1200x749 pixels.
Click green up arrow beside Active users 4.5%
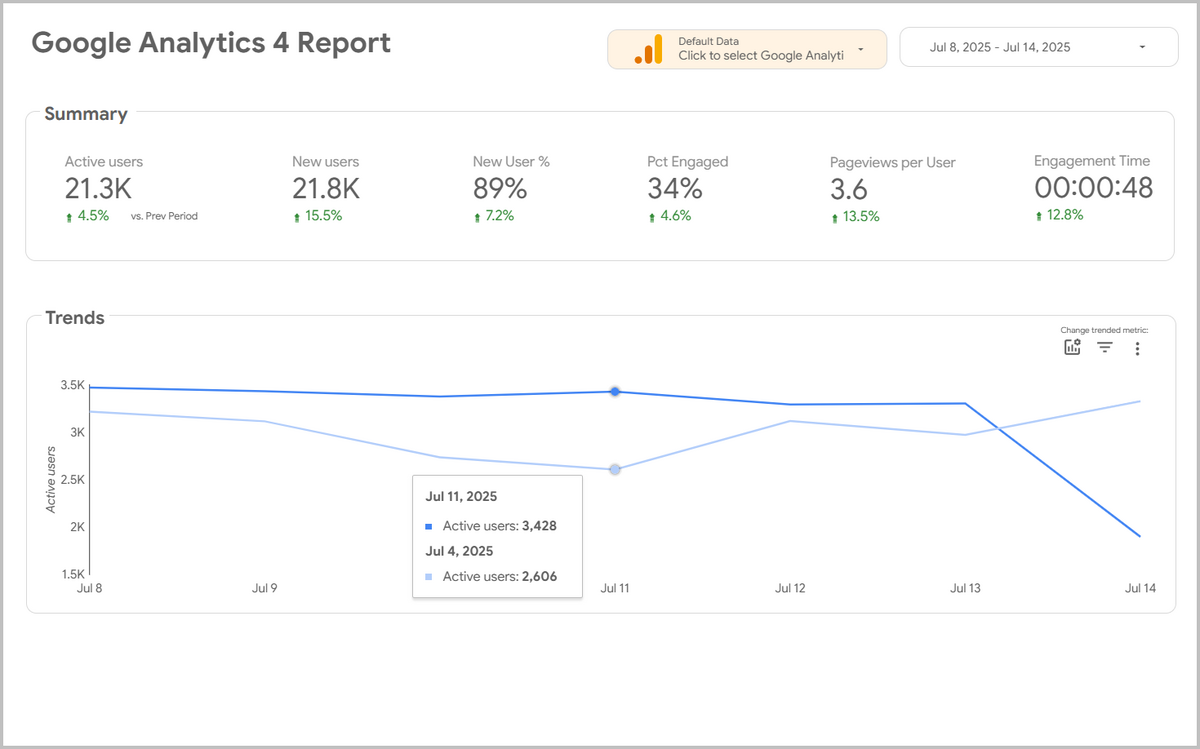tap(70, 215)
